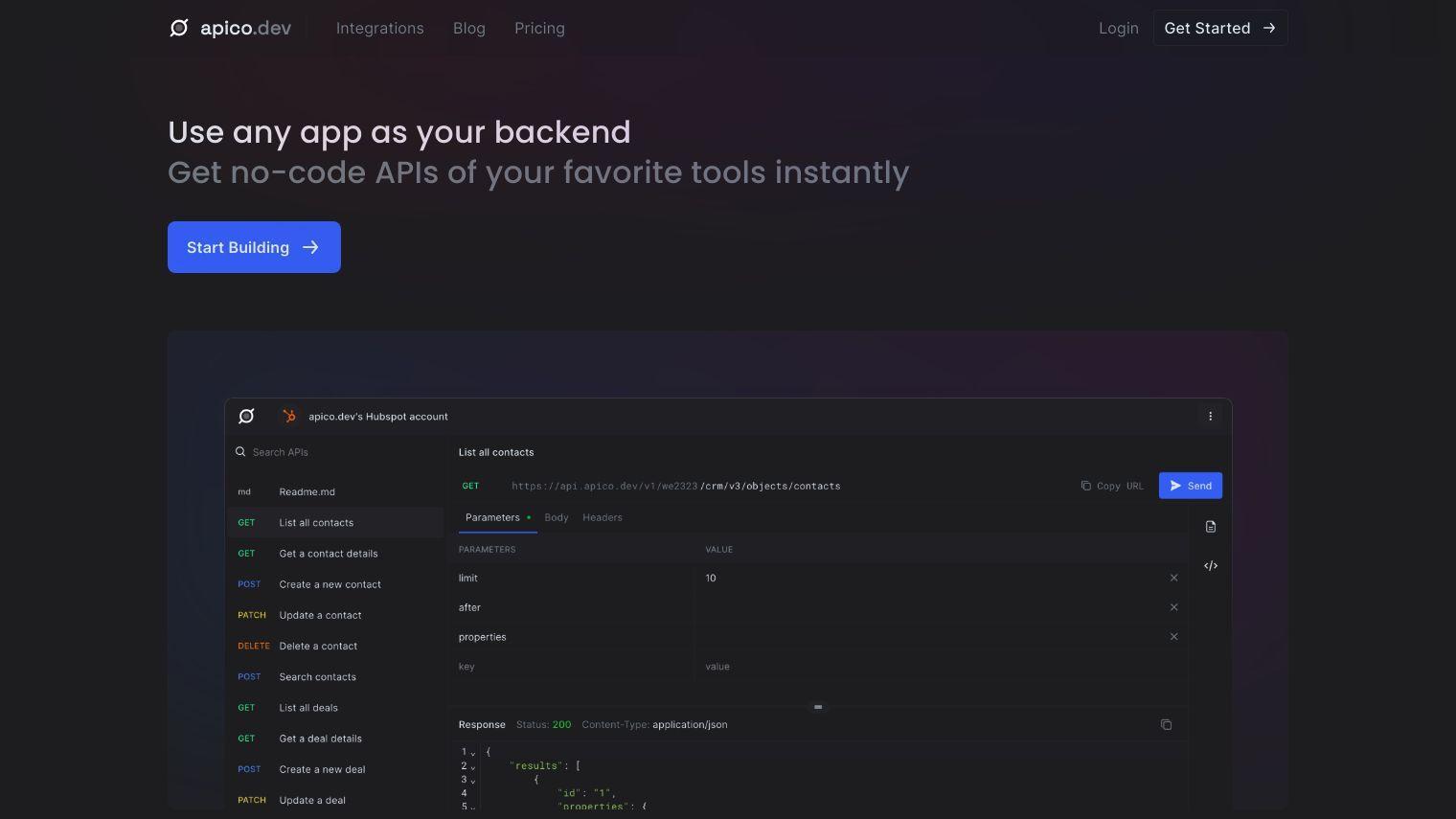Image resolution: width=1456 pixels, height=819 pixels.
Task: Switch to the Headers tab
Action: coord(603,517)
